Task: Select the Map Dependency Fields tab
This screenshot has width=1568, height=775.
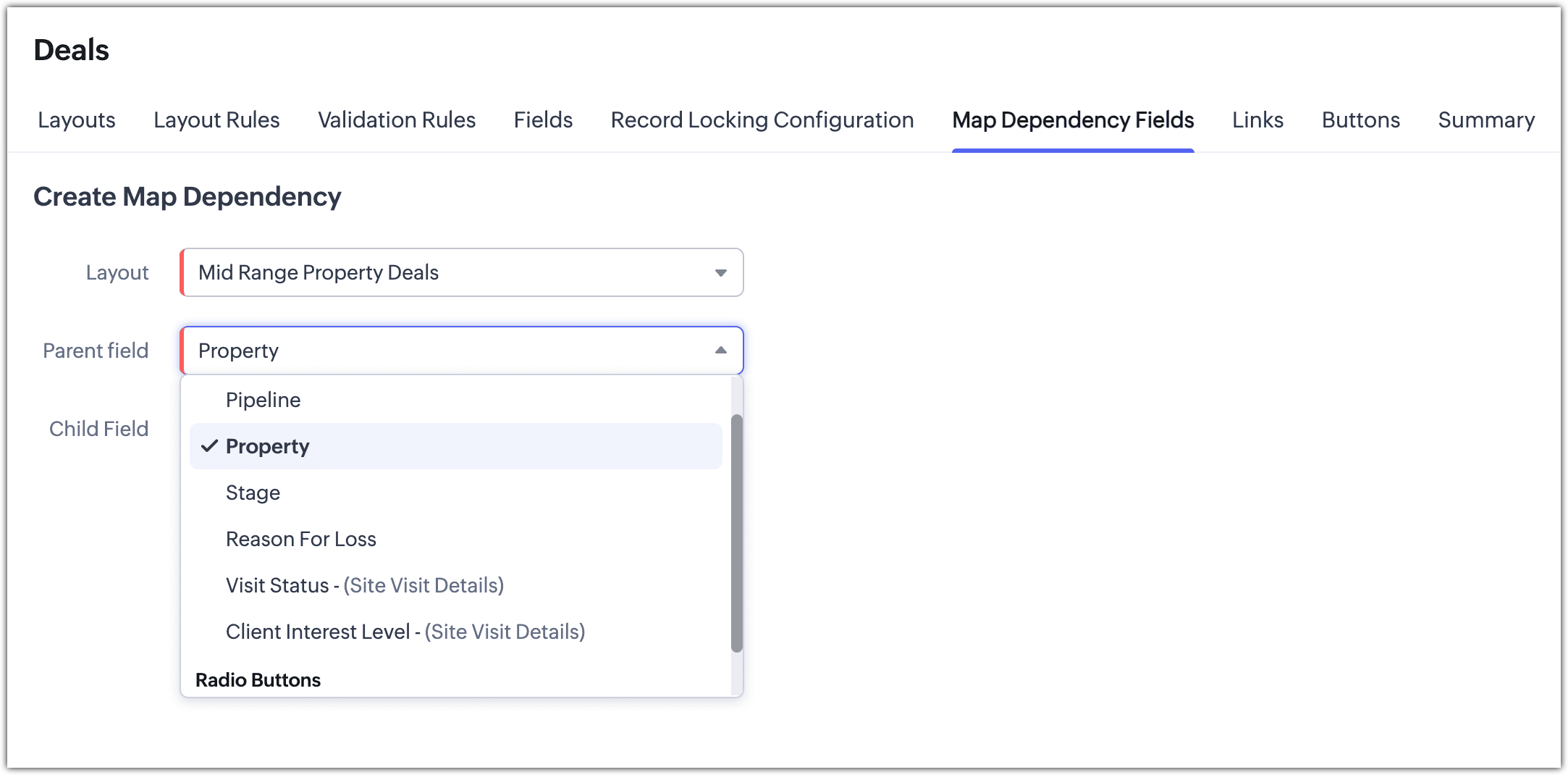Action: [1073, 120]
